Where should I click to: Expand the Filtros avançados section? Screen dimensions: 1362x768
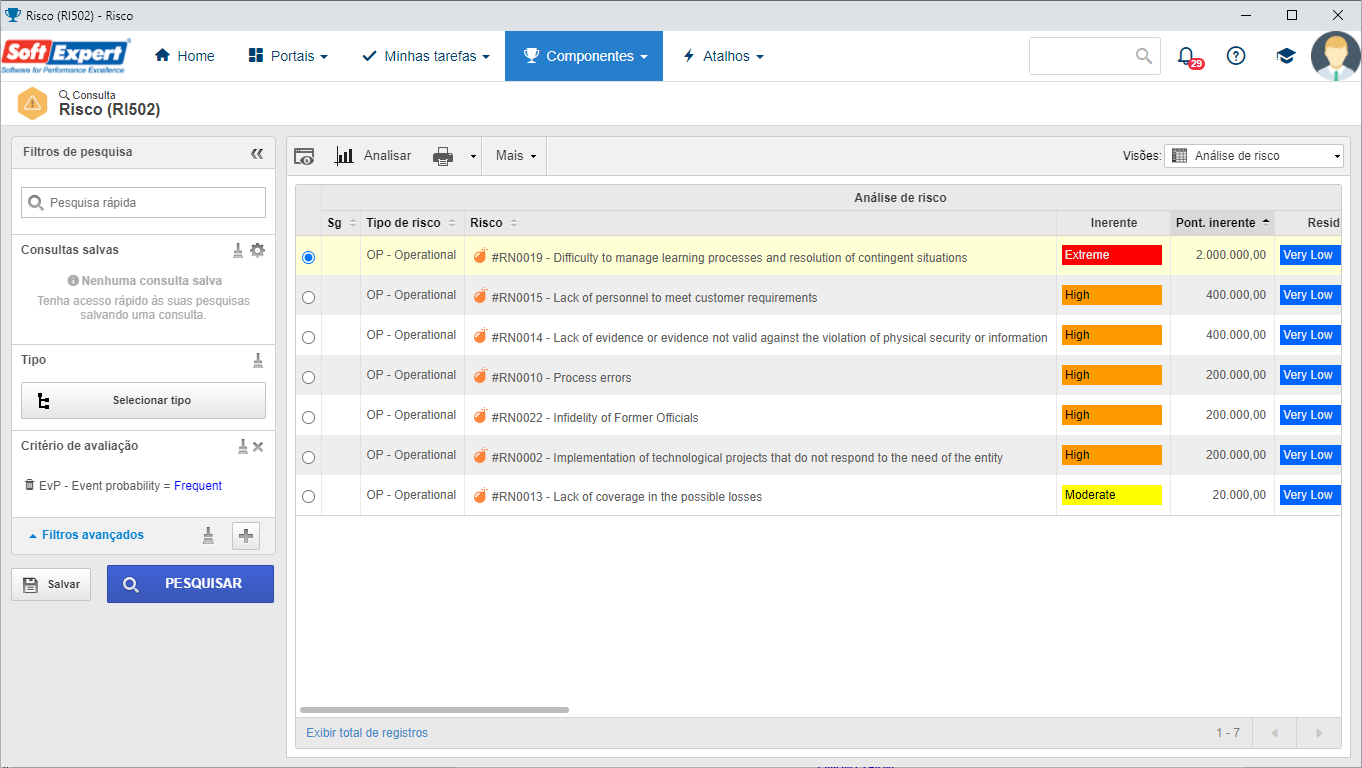pyautogui.click(x=87, y=535)
